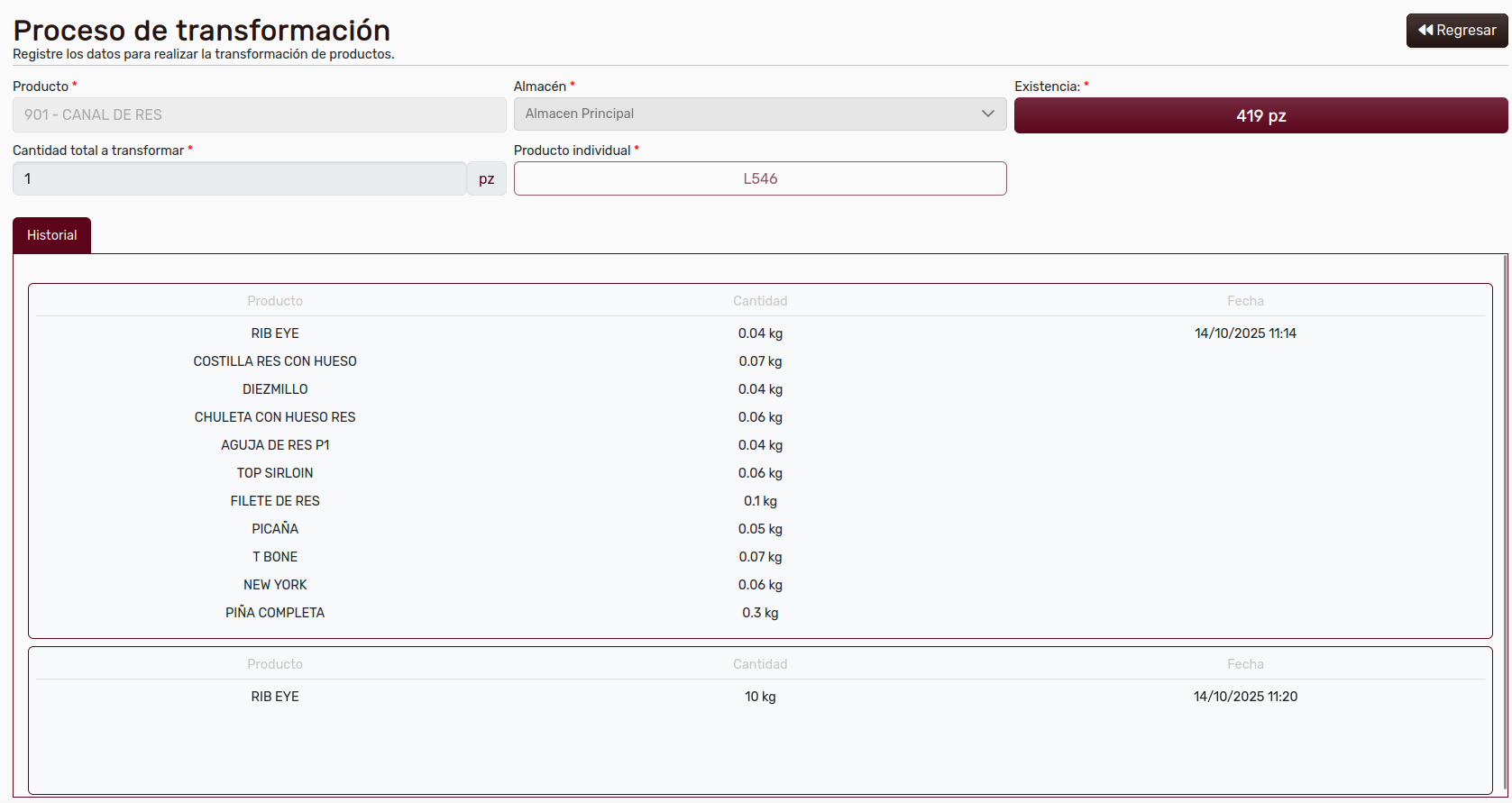Screen dimensions: 1512x803
Task: Focus the Producto individual L546 field
Action: coord(759,179)
